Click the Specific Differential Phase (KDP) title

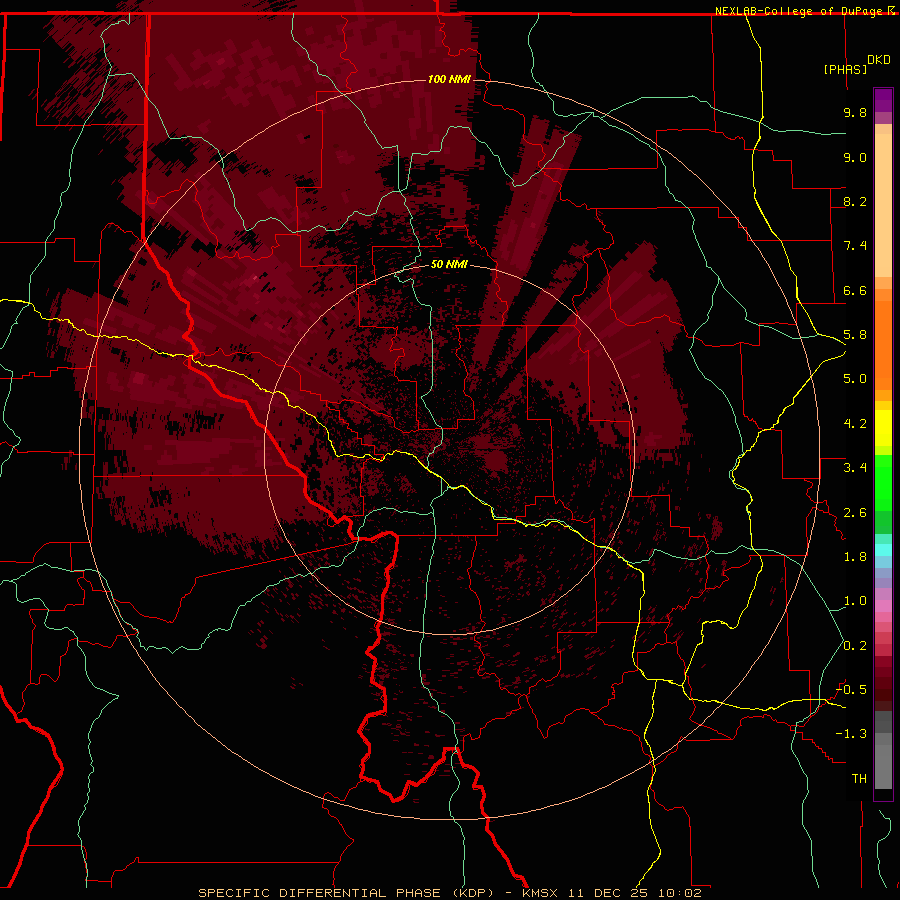point(346,893)
